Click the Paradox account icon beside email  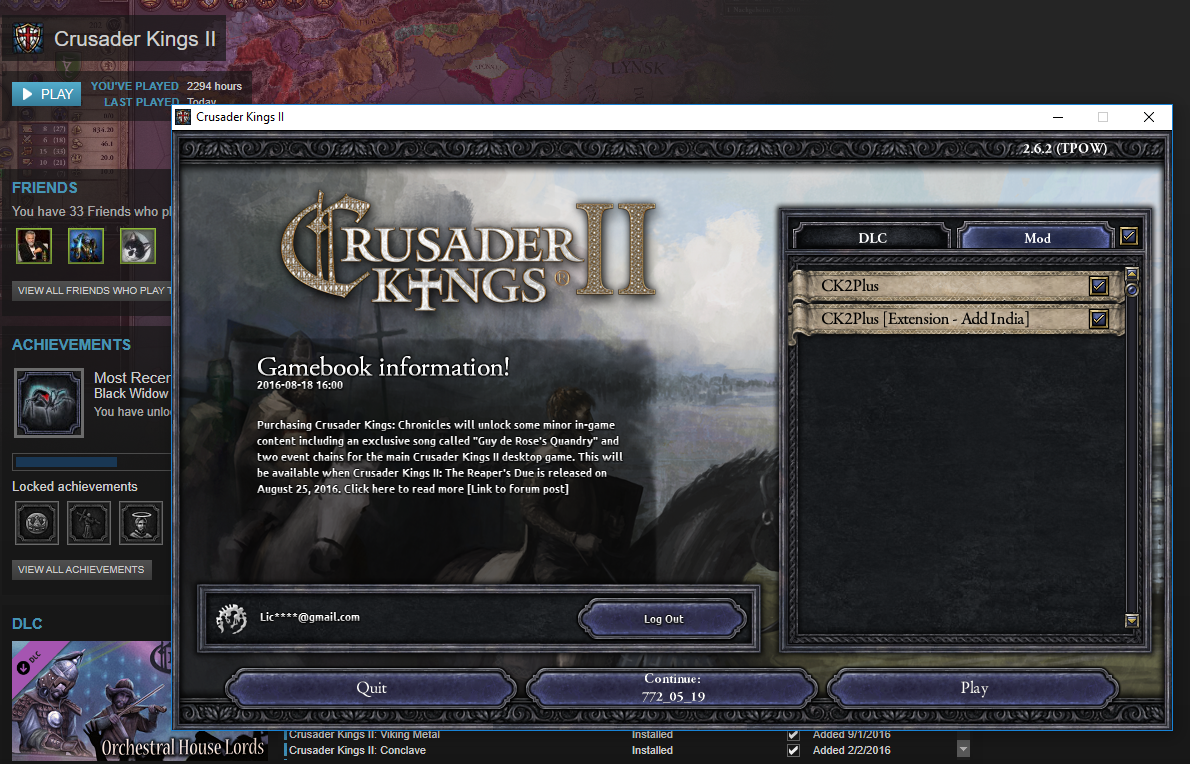tap(231, 620)
